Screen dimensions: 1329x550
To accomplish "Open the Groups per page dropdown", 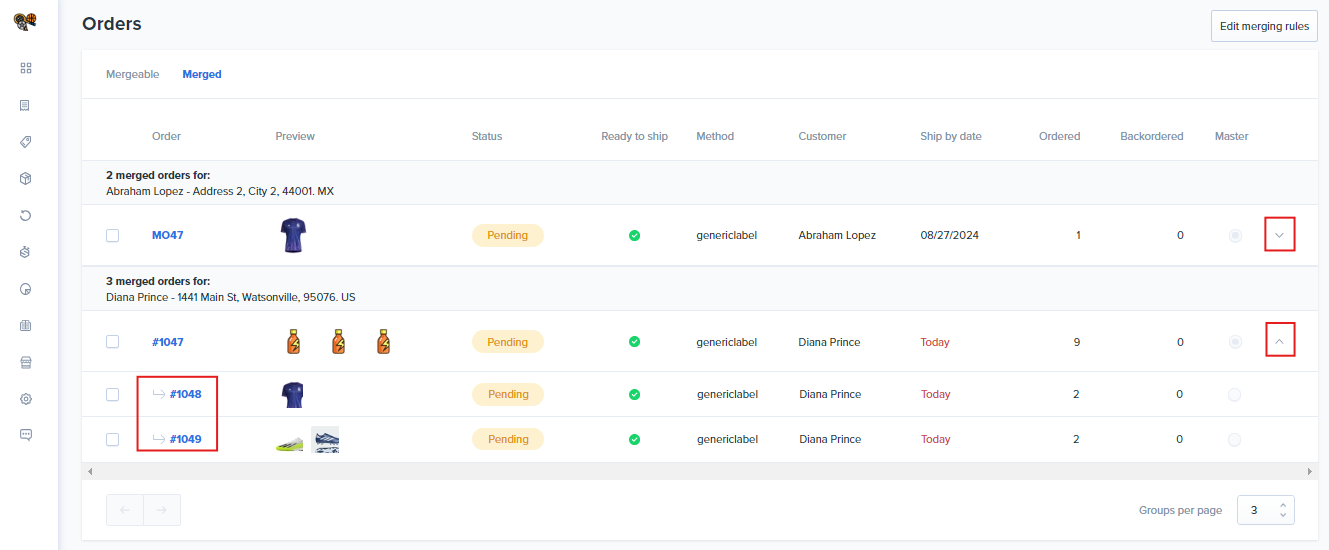I will click(1265, 510).
